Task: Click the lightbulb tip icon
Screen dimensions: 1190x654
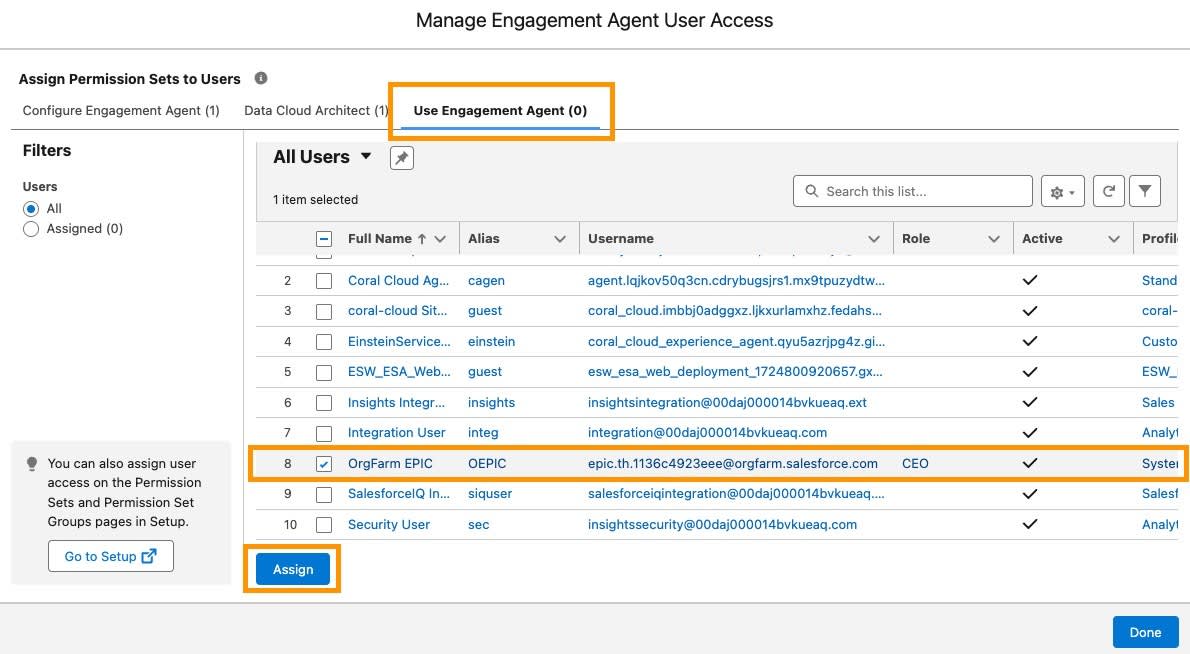Action: click(32, 464)
